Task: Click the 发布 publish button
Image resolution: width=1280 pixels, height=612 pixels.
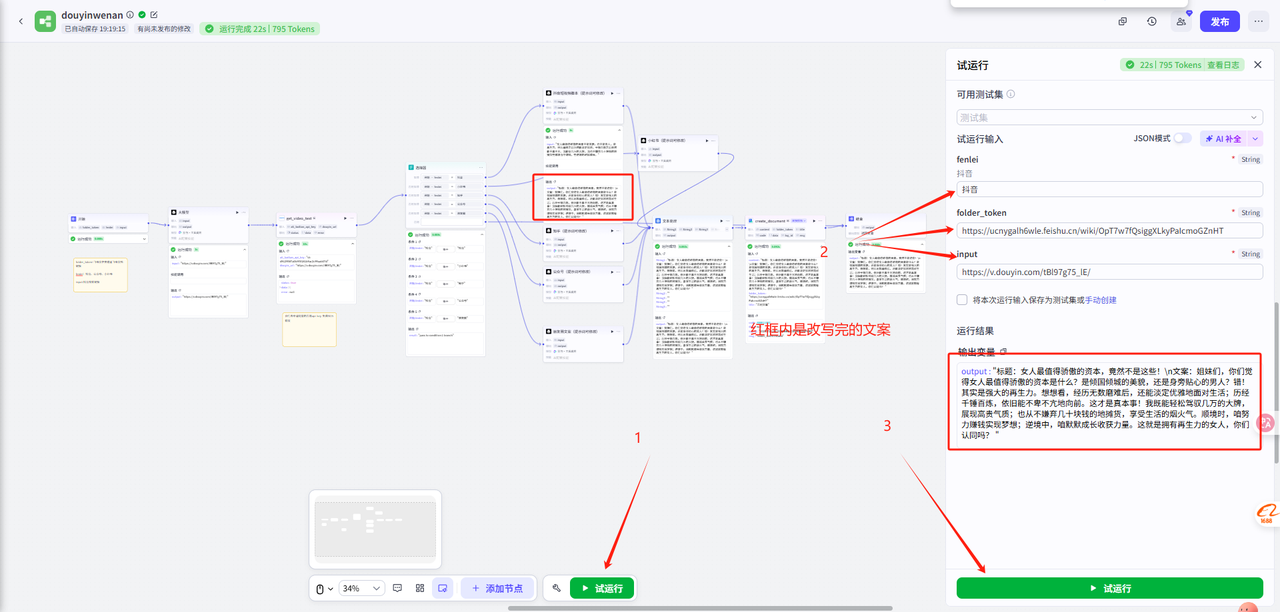Action: pos(1220,21)
